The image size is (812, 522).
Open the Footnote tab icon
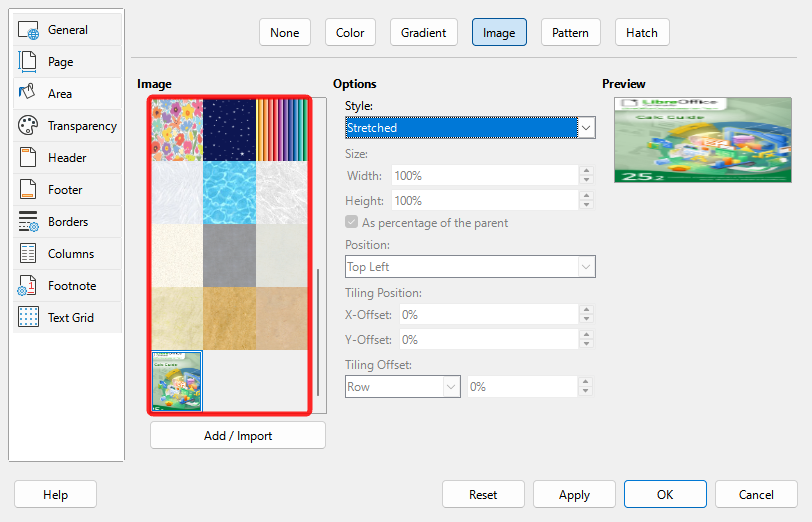[28, 286]
